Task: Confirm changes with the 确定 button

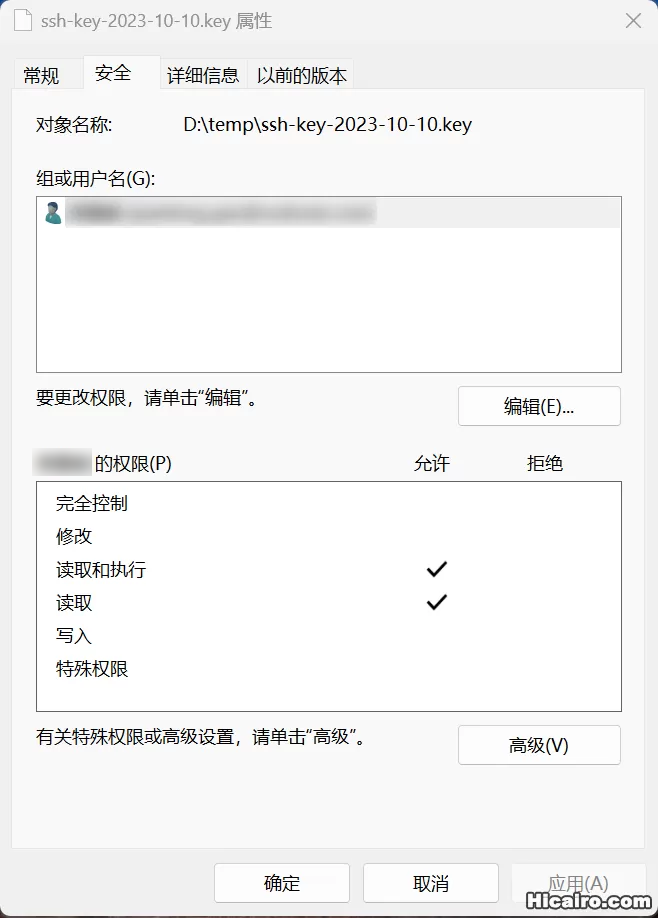Action: (x=281, y=883)
